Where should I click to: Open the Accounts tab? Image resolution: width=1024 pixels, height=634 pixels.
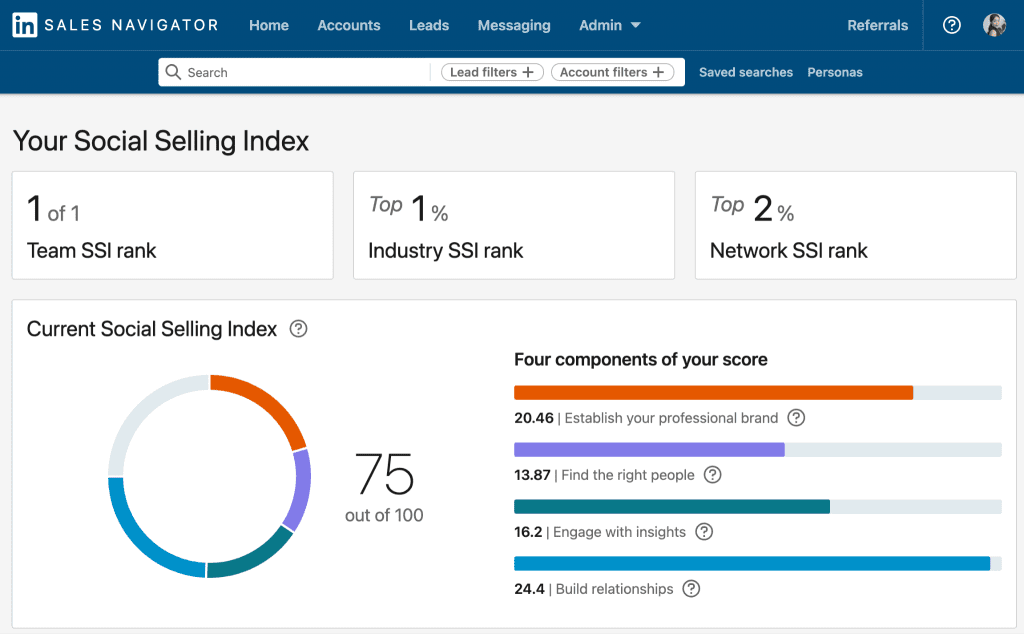click(x=349, y=25)
